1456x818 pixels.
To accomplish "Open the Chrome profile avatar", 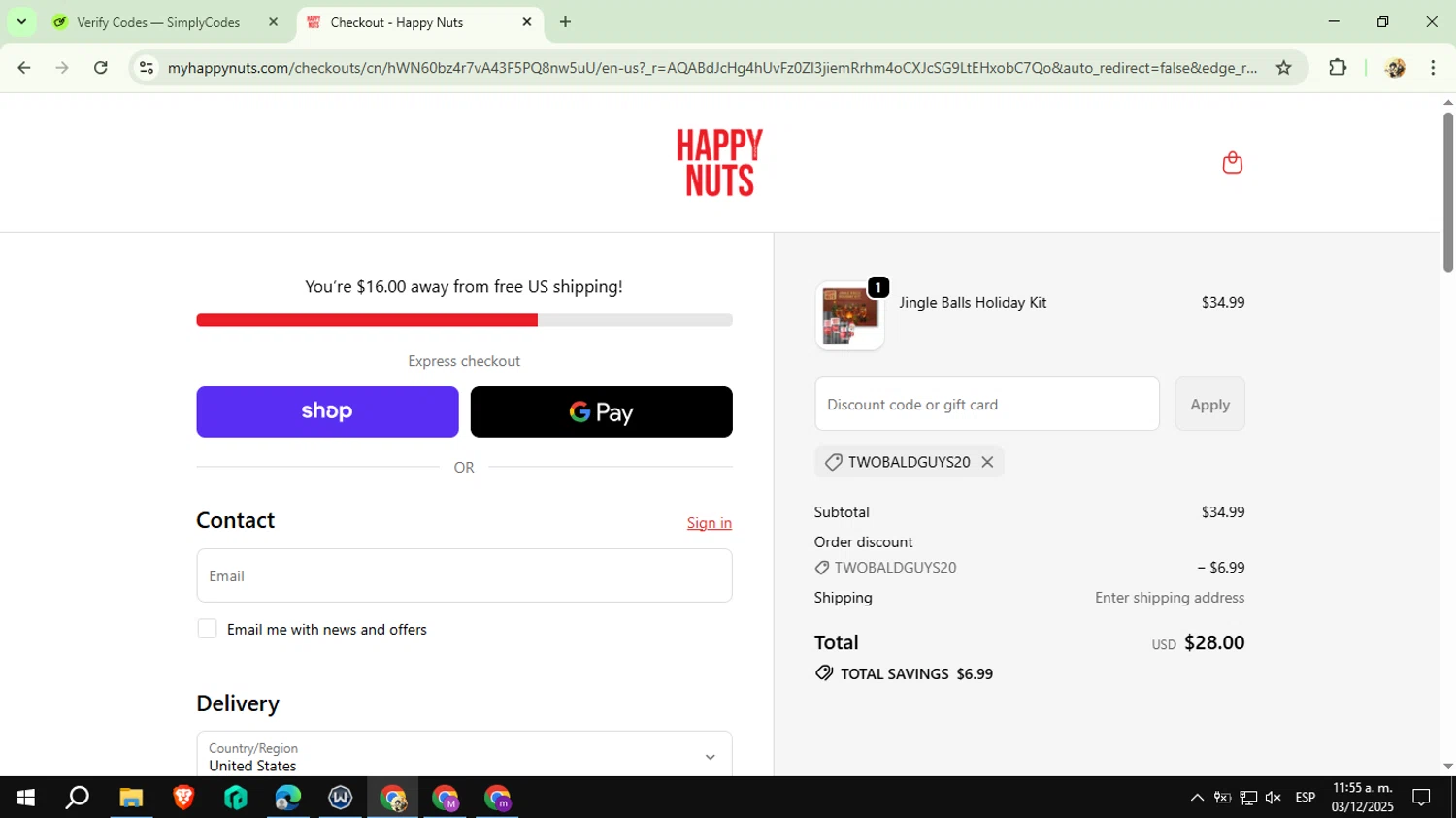I will (1395, 67).
